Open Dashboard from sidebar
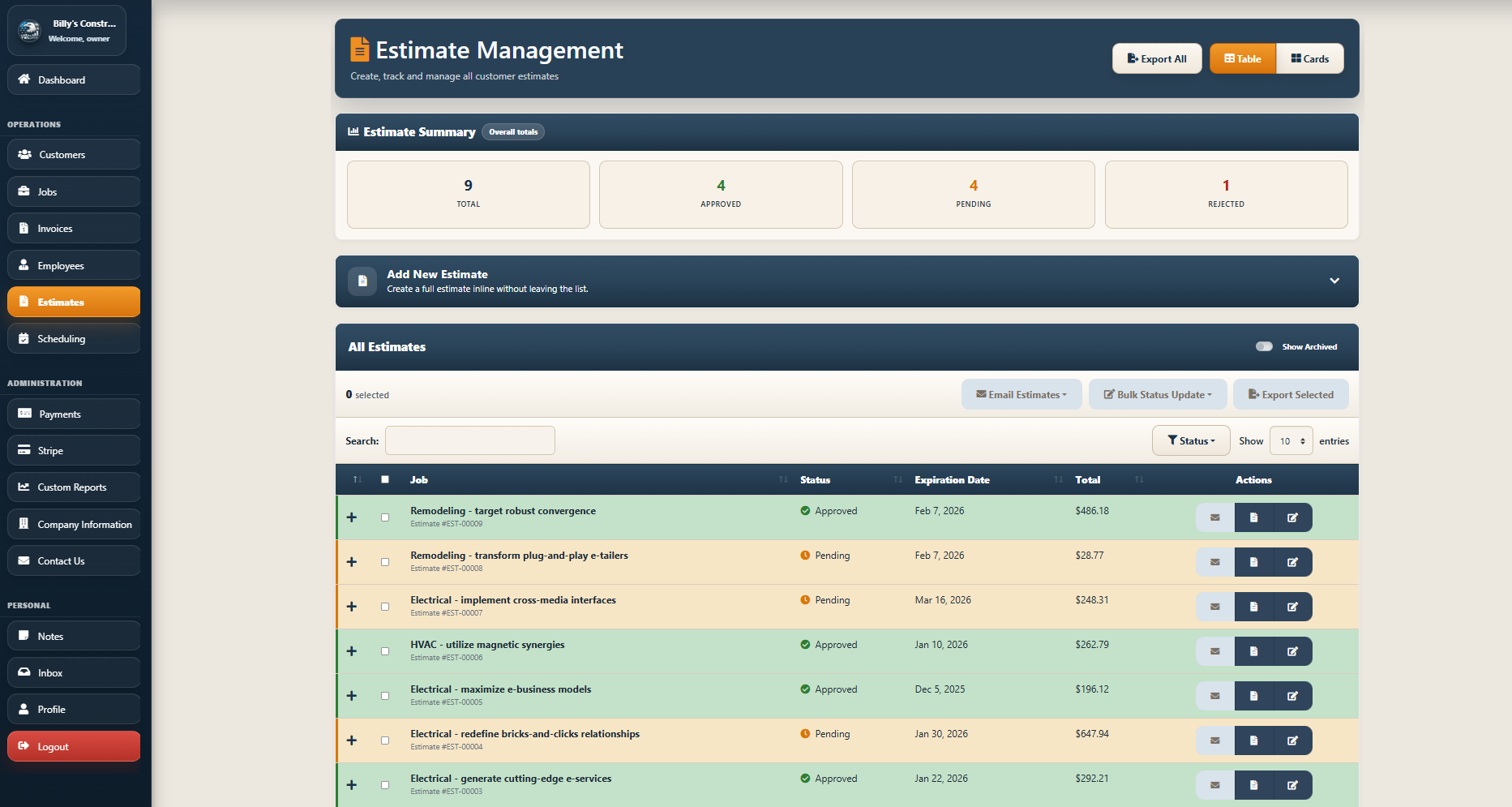 (x=74, y=79)
